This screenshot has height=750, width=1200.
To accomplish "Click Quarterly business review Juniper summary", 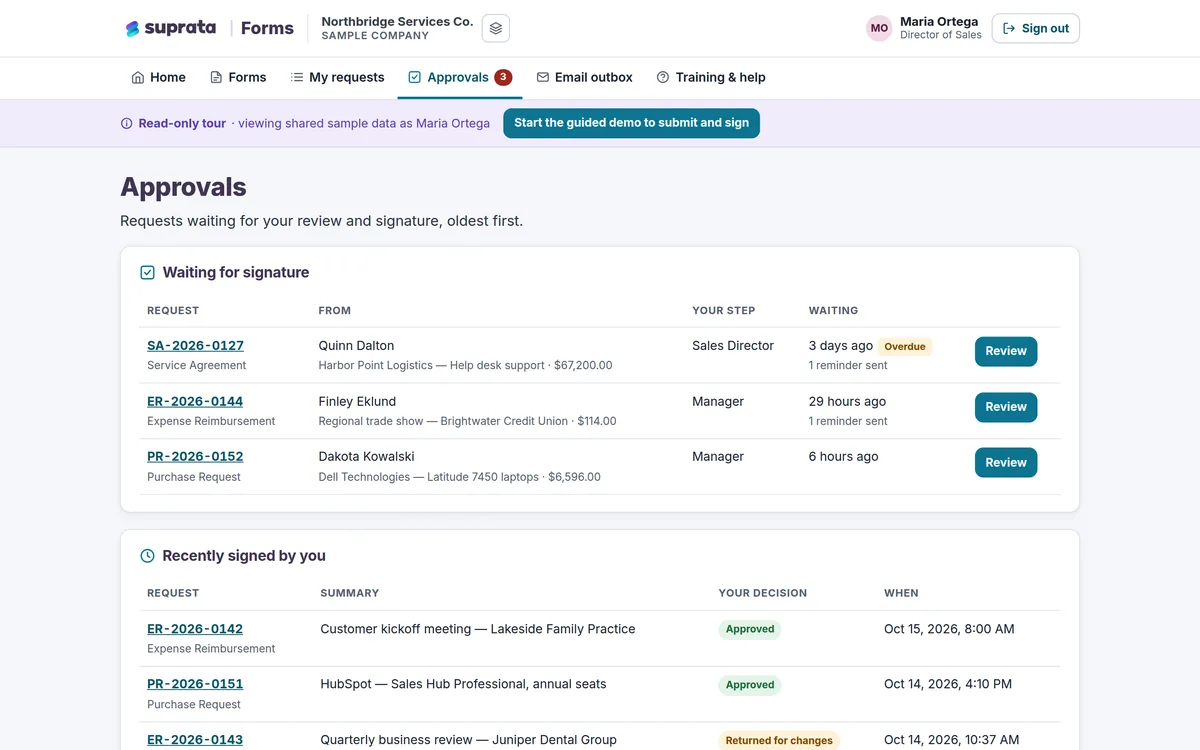I will (x=468, y=740).
